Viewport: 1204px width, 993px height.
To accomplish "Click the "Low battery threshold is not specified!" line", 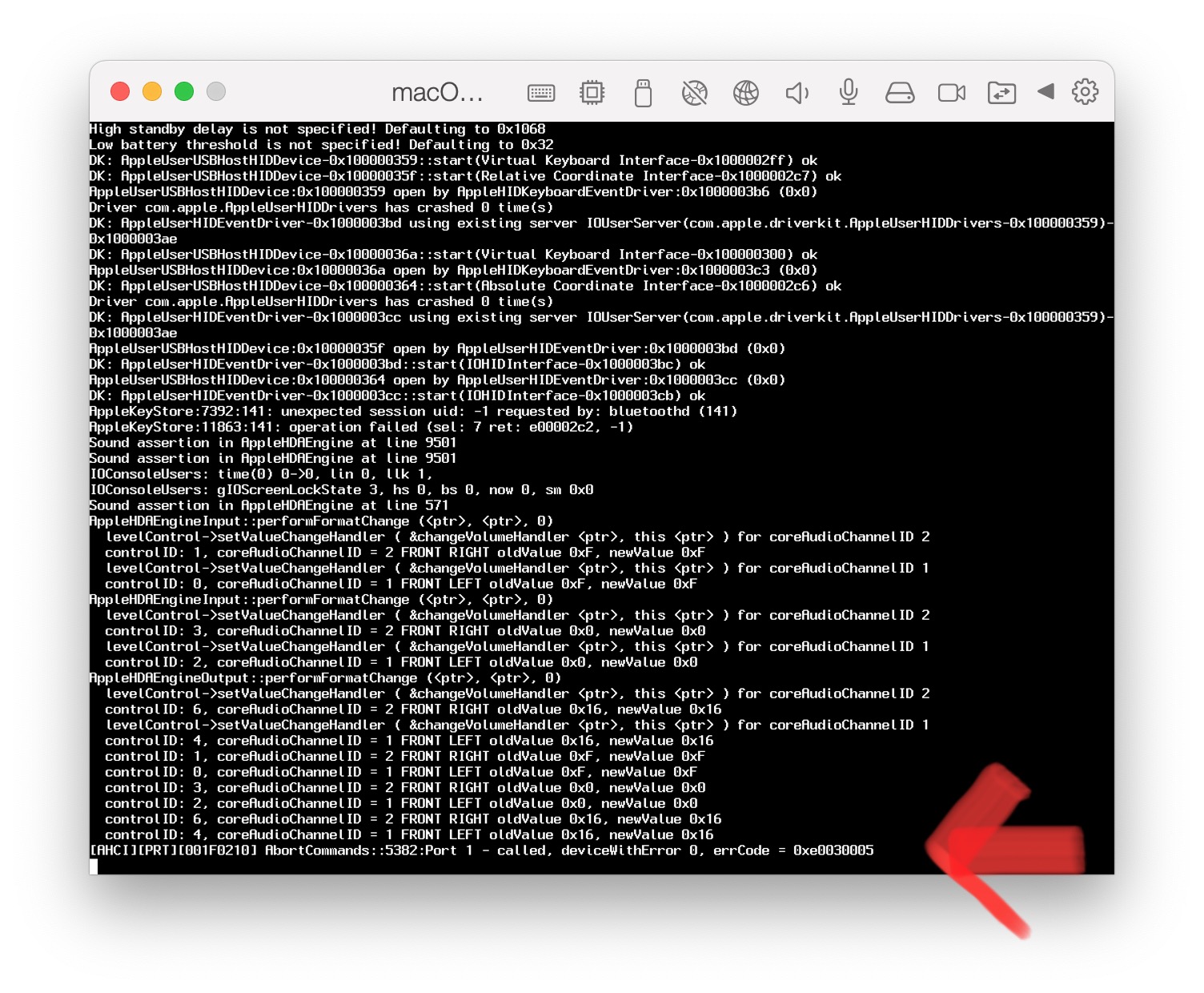I will click(321, 145).
